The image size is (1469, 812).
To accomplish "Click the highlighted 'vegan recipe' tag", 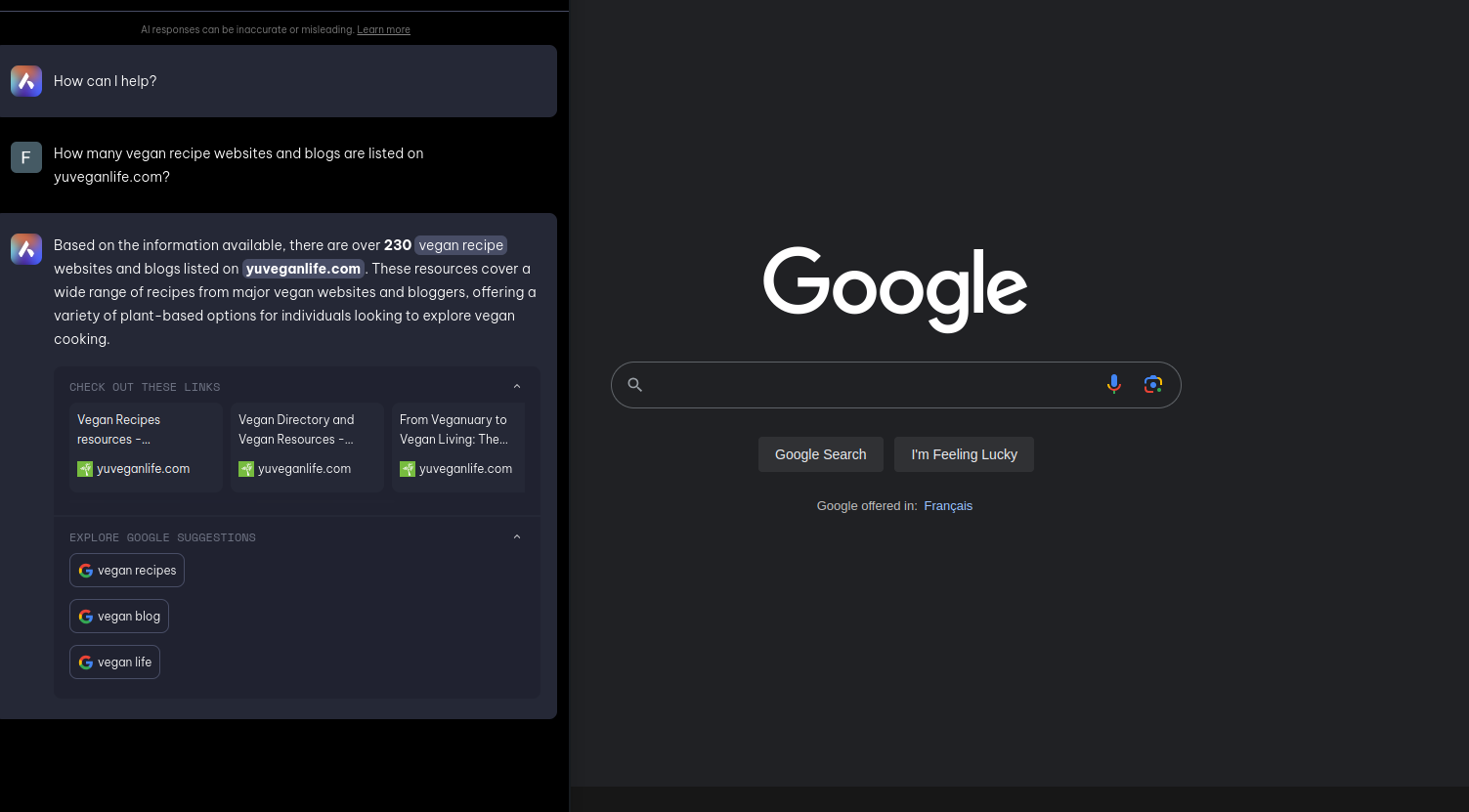I will pyautogui.click(x=461, y=245).
